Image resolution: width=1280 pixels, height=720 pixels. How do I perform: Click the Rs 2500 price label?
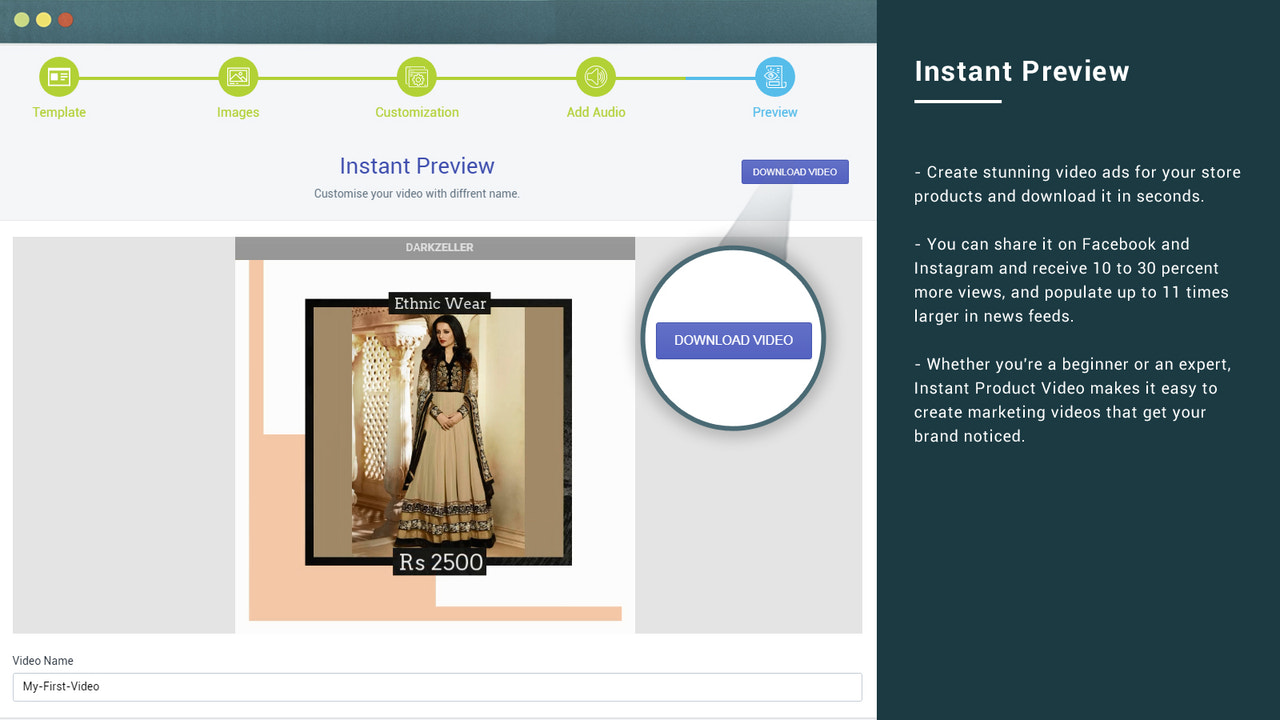point(440,561)
